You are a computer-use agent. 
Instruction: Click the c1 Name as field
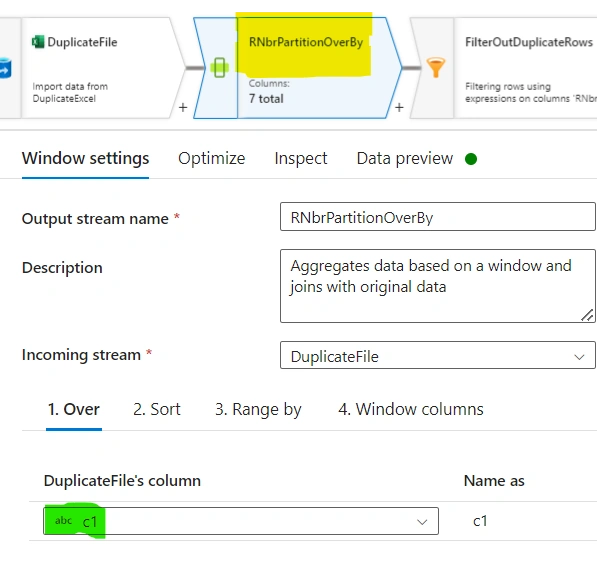480,521
